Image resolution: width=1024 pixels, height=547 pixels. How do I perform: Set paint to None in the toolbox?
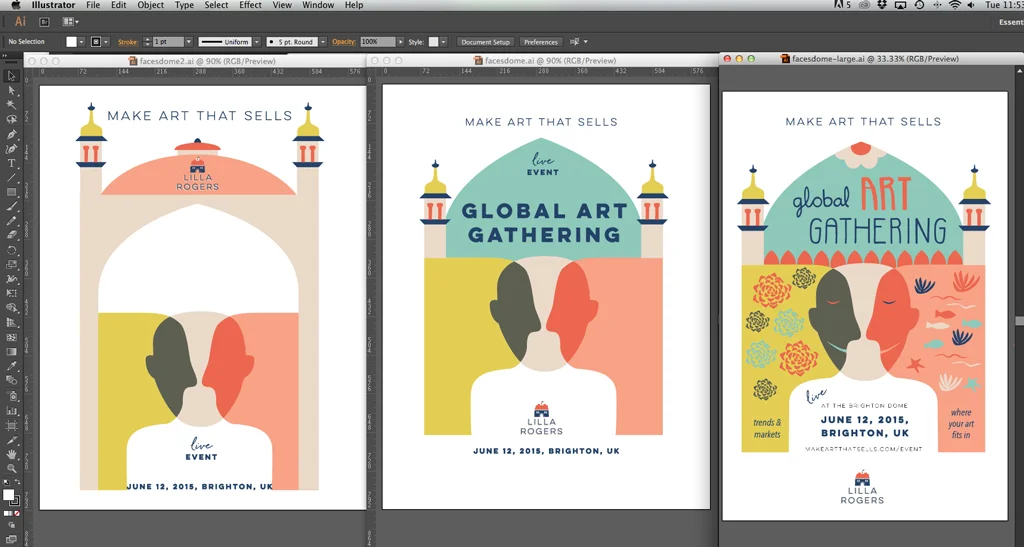tap(18, 514)
